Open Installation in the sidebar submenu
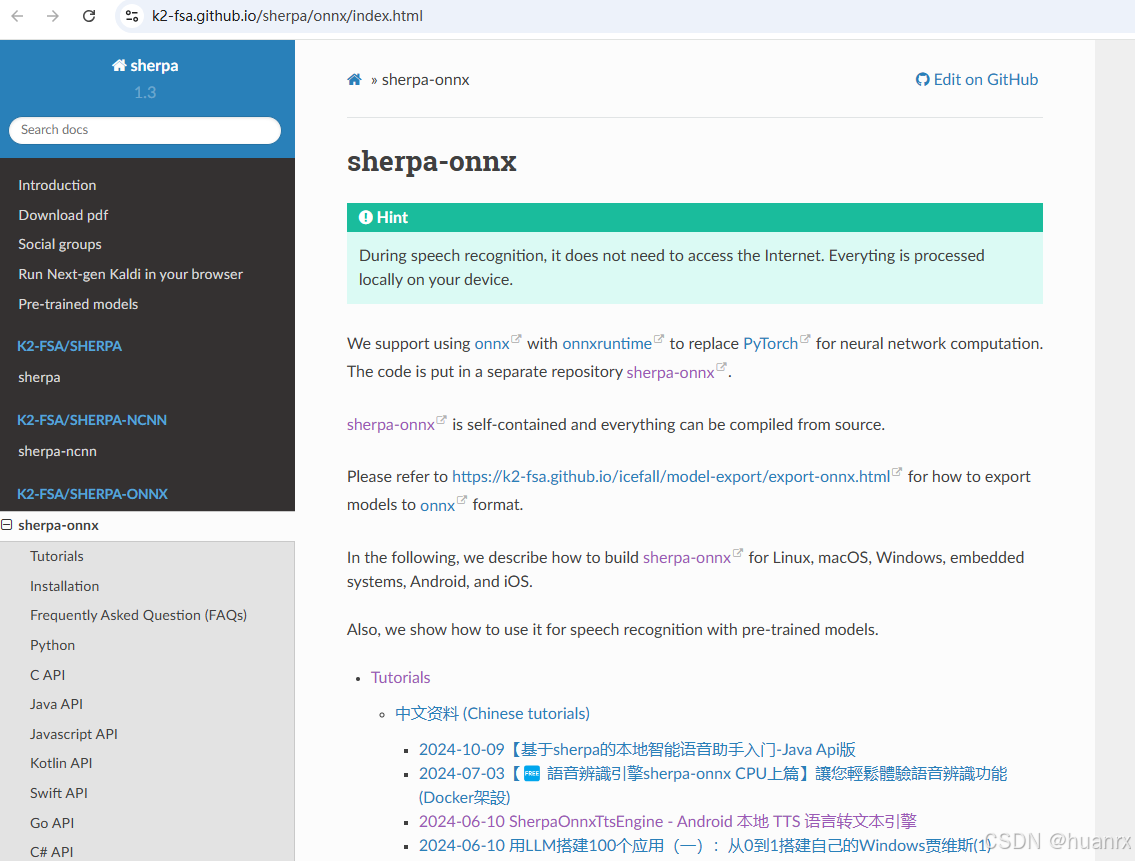 click(x=64, y=586)
